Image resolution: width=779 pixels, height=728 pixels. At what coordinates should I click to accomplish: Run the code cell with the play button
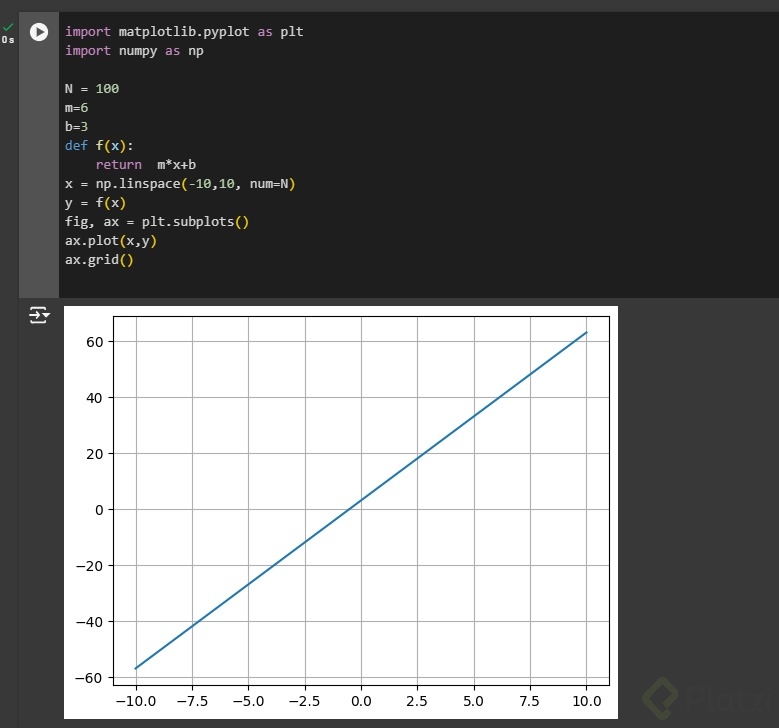coord(39,32)
